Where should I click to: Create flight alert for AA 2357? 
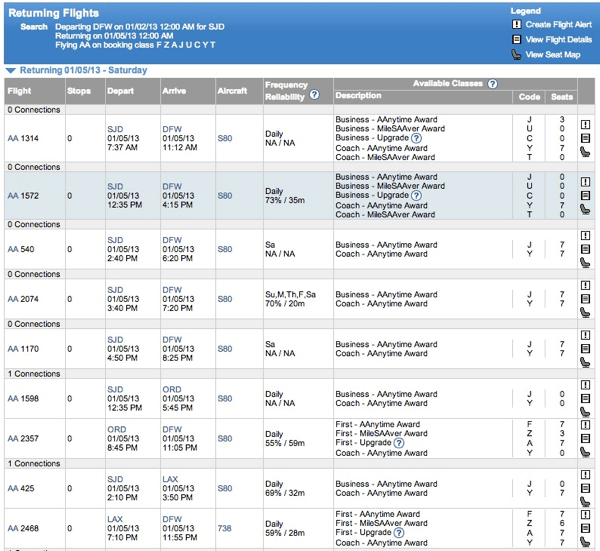[585, 425]
